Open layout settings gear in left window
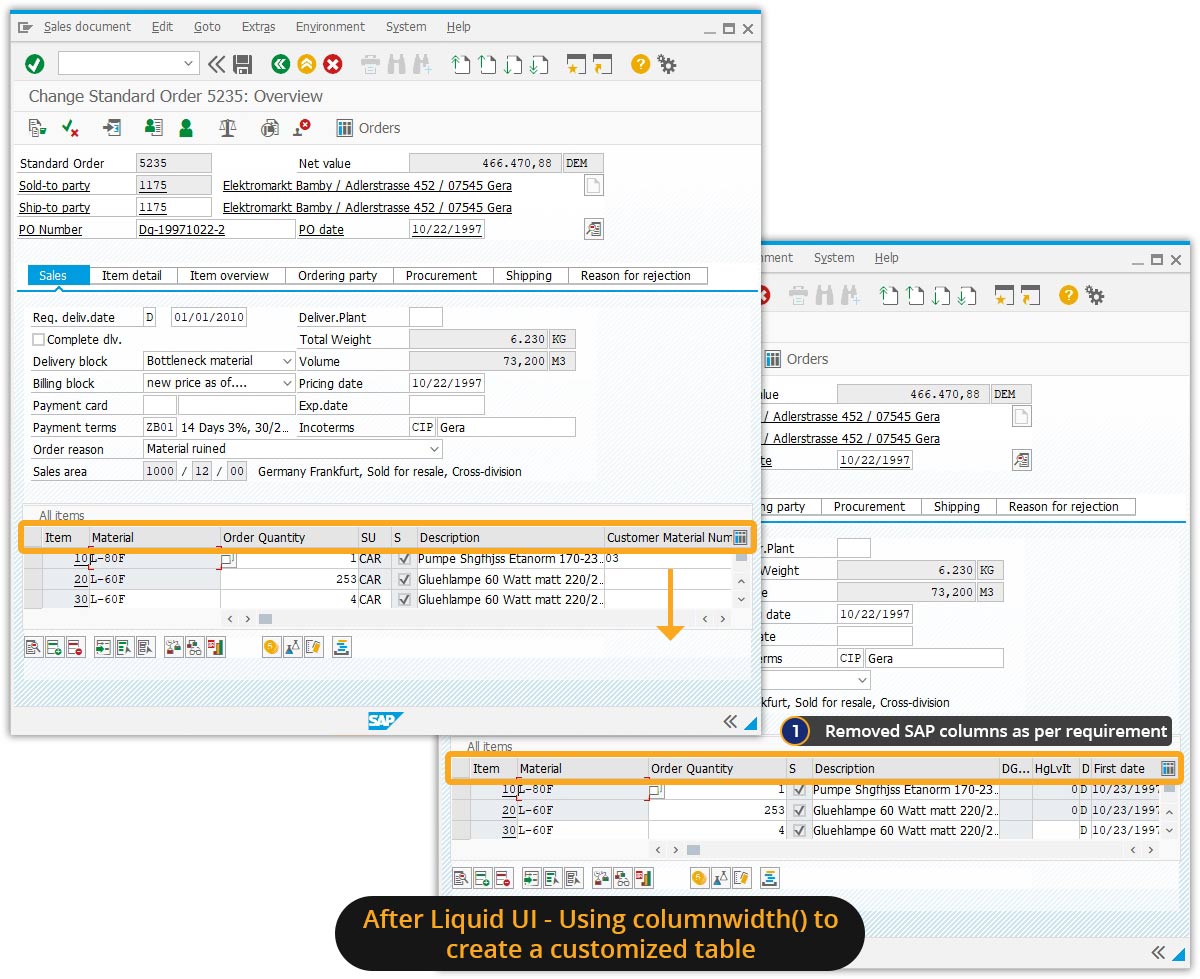The image size is (1200, 979). [x=667, y=65]
